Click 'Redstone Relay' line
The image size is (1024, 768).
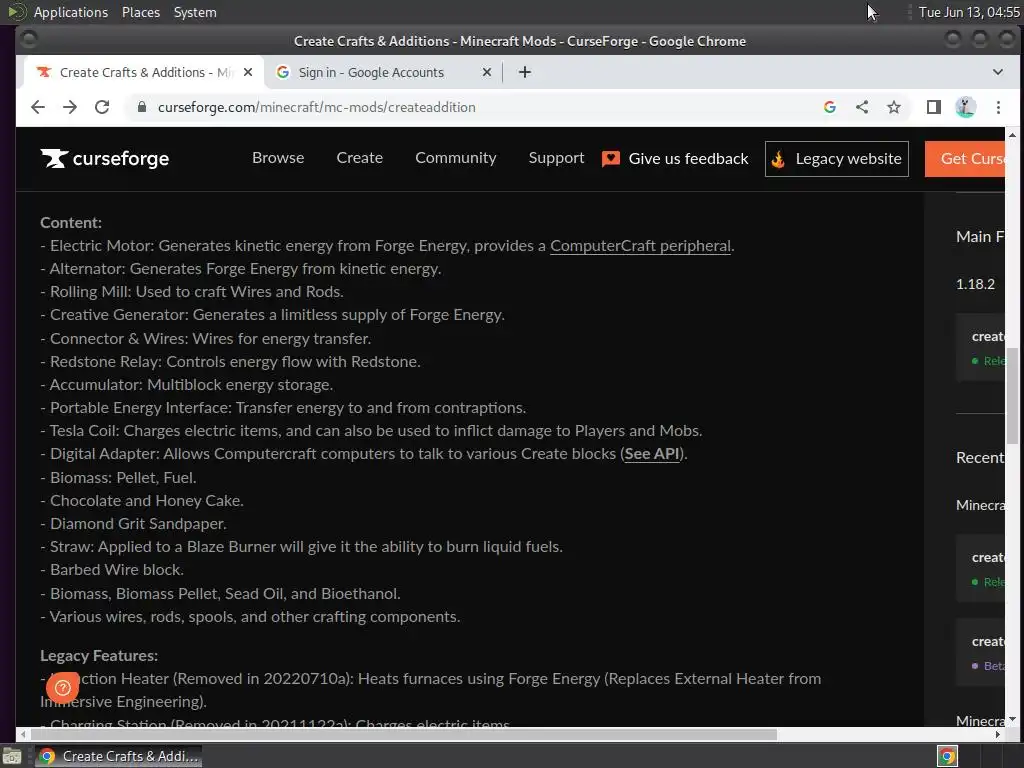click(x=230, y=362)
